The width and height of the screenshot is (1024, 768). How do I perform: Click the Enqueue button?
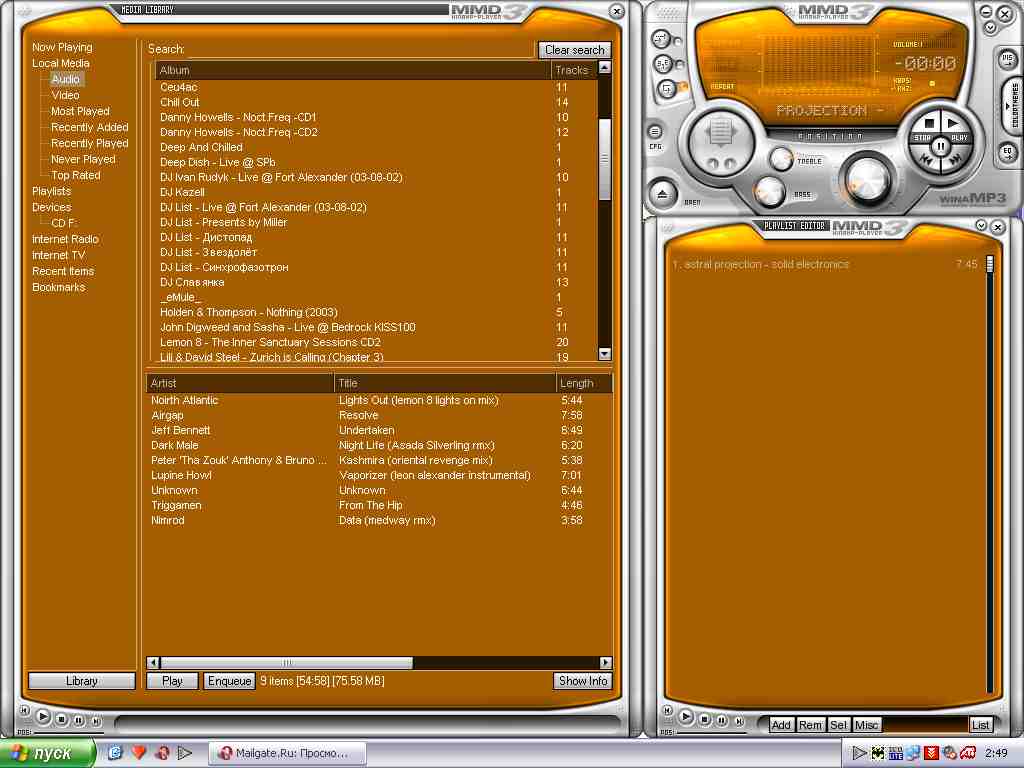click(229, 681)
